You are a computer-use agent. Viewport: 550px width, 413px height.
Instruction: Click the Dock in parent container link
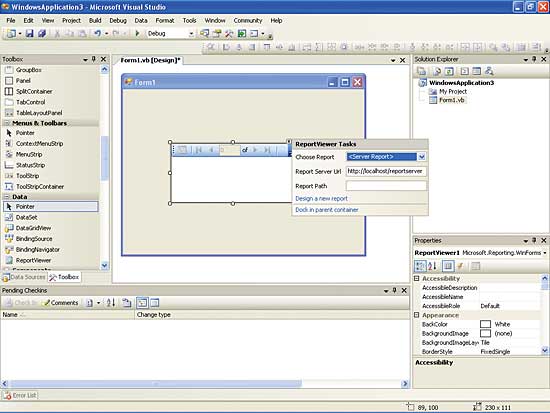coord(327,210)
